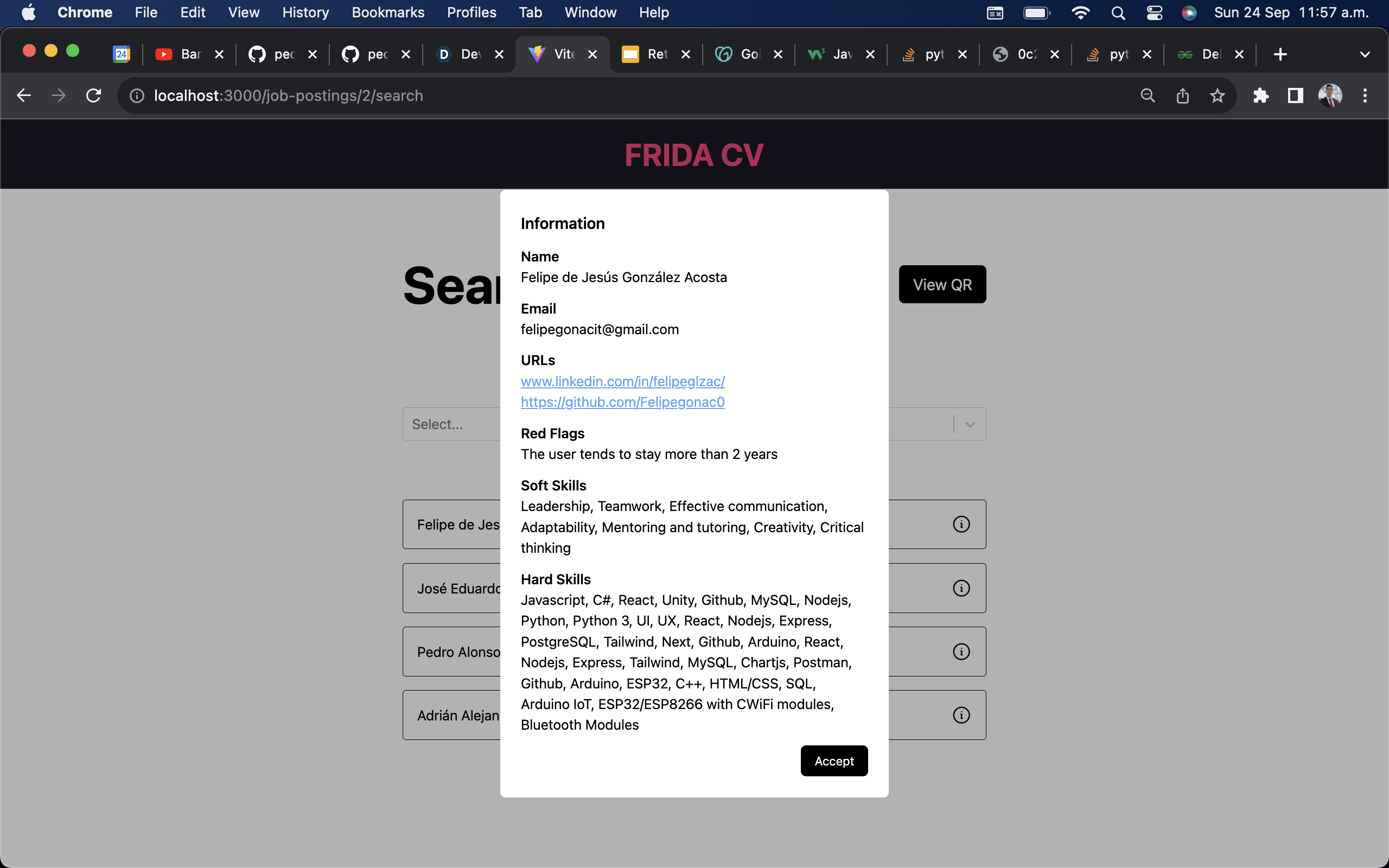Image resolution: width=1389 pixels, height=868 pixels.
Task: Bookmark page using the star icon
Action: click(1217, 95)
